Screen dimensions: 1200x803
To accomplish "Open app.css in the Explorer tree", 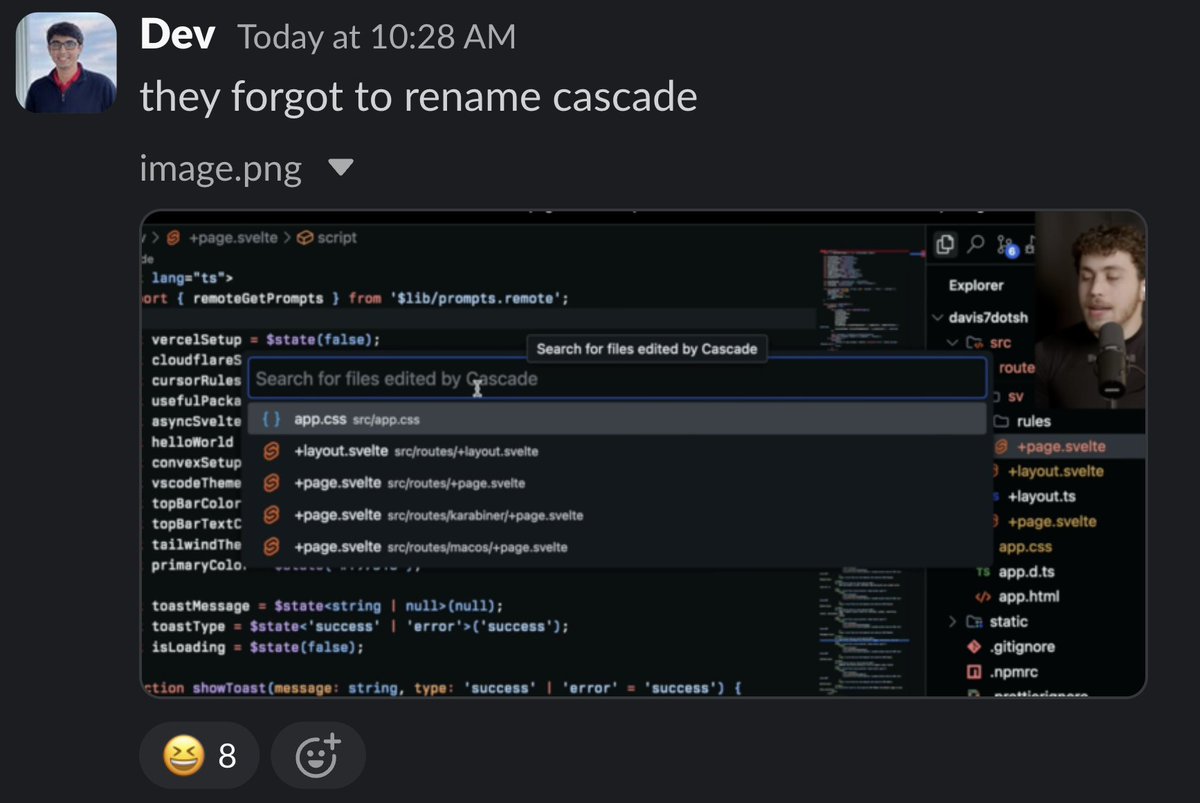I will pyautogui.click(x=1025, y=547).
